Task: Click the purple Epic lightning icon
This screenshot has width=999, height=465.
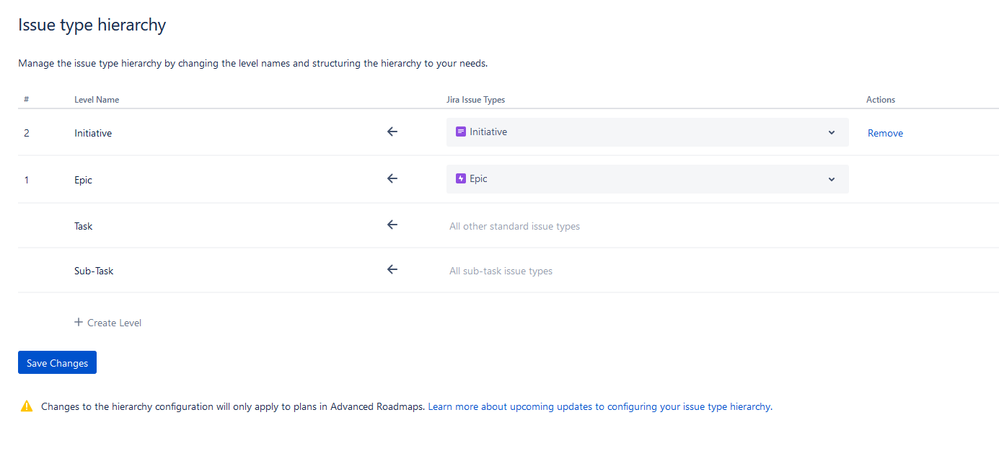Action: pos(461,179)
